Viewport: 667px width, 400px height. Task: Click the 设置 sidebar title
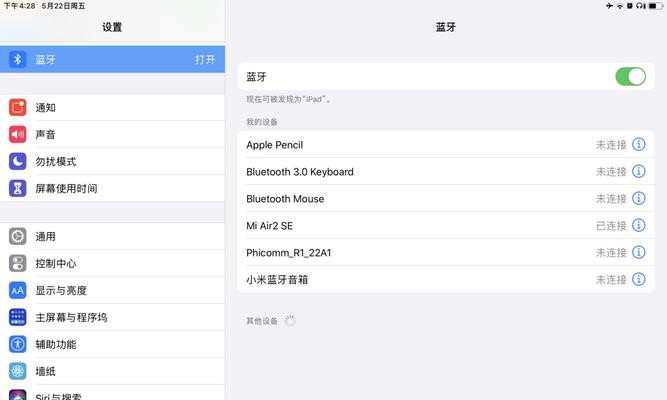(112, 27)
